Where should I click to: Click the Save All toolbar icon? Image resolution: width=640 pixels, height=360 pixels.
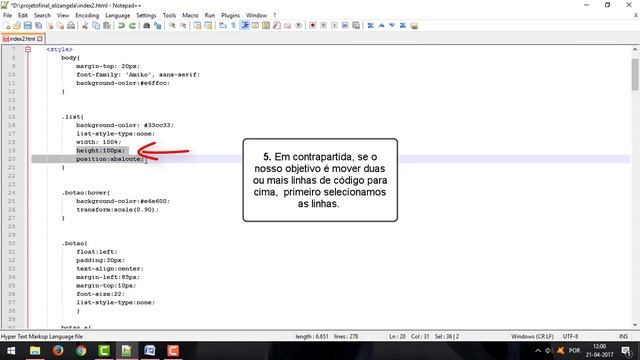(38, 25)
